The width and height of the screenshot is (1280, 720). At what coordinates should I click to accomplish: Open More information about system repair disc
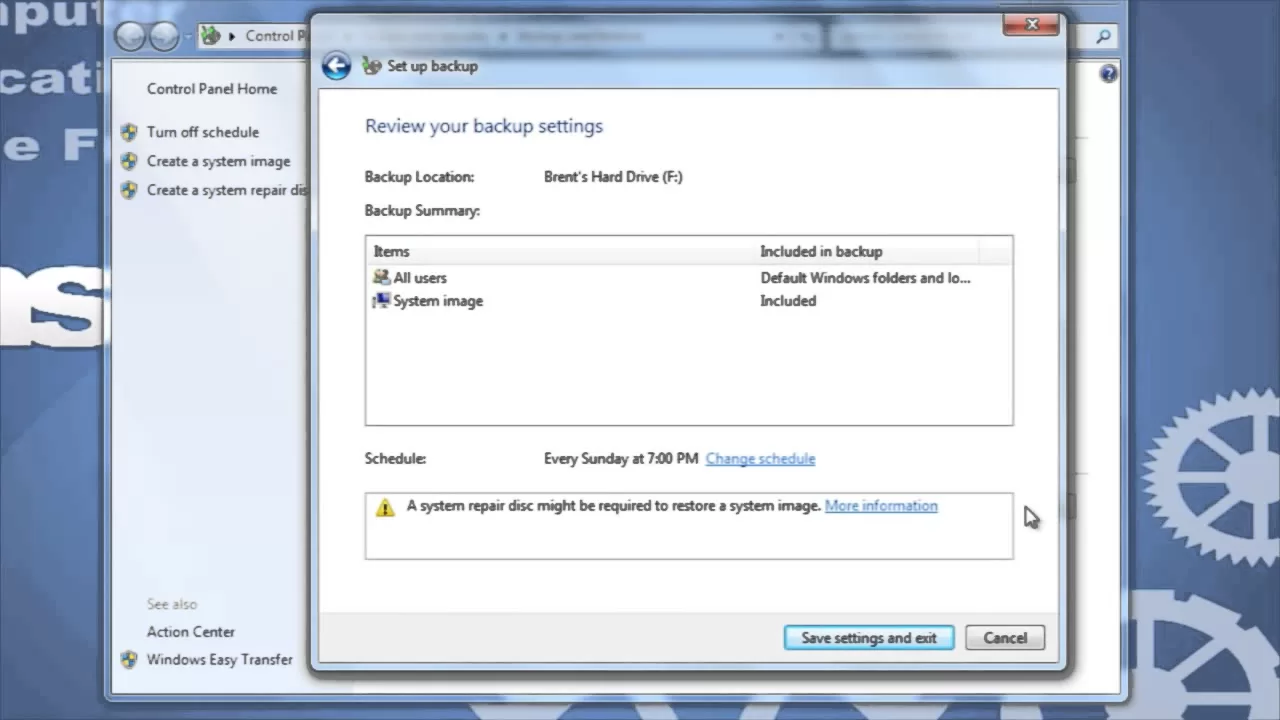click(x=881, y=506)
